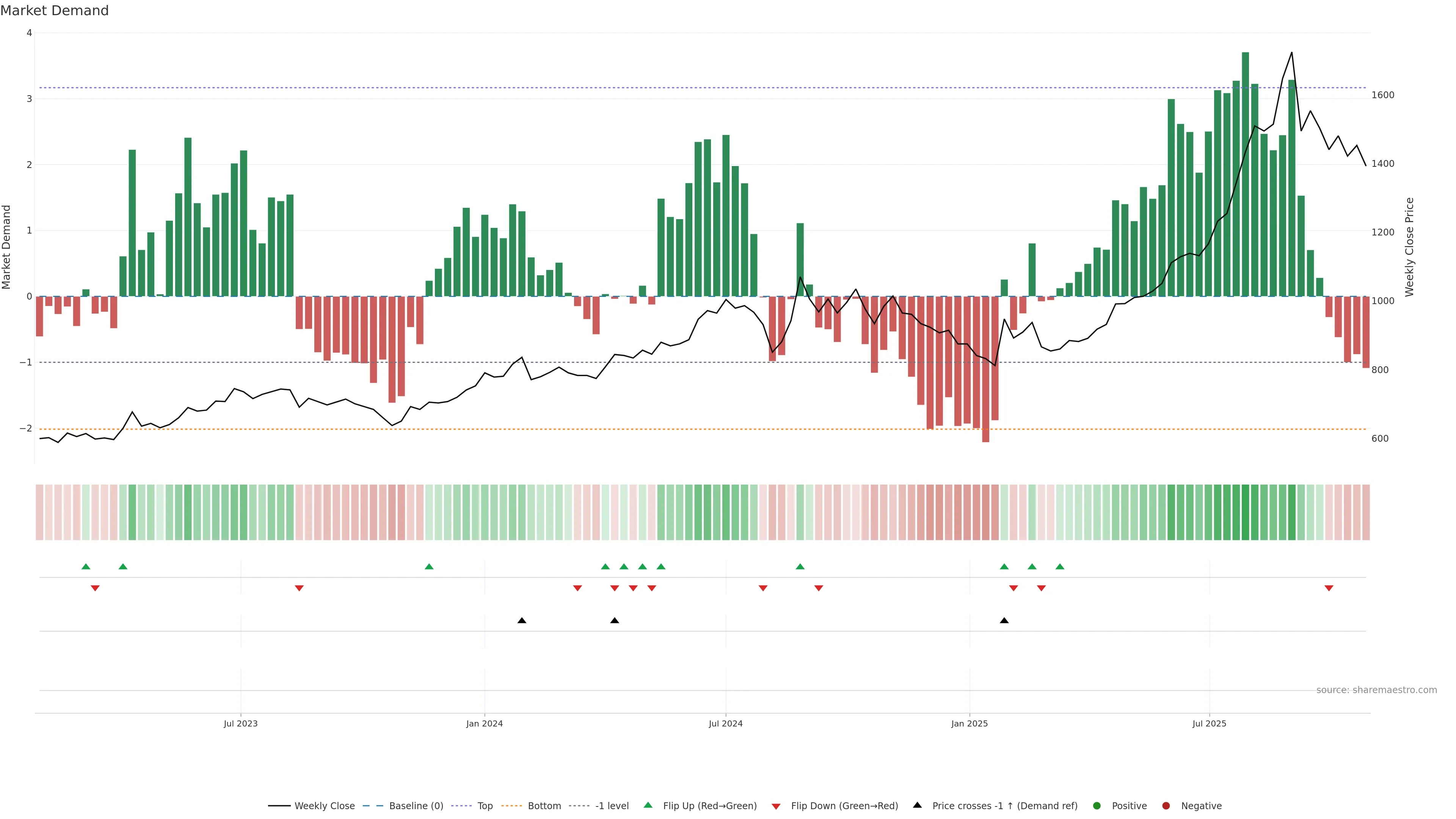Click the Market Demand chart title
1456x819 pixels.
pyautogui.click(x=54, y=11)
